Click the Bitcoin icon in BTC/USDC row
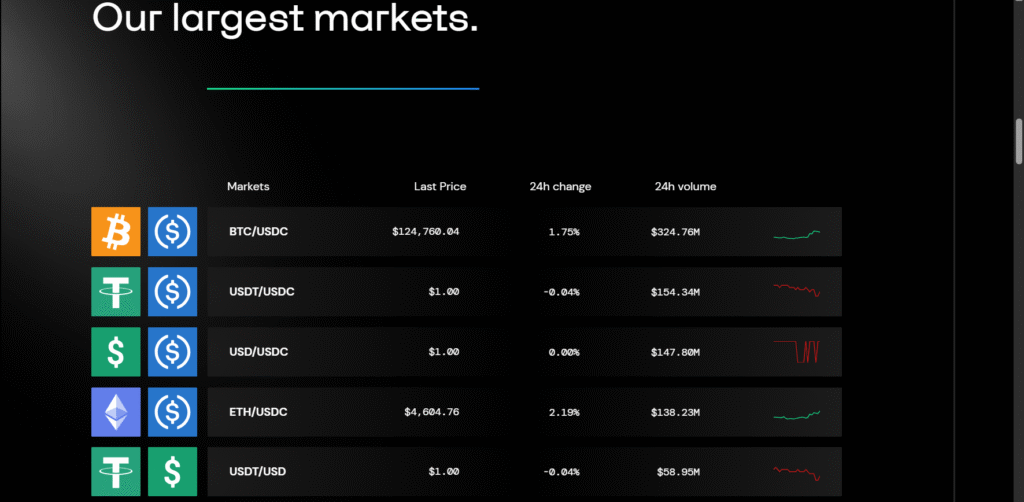The image size is (1024, 502). pyautogui.click(x=116, y=232)
